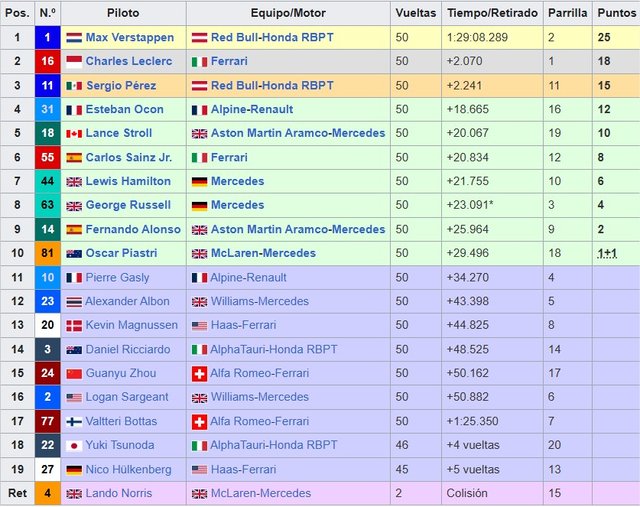Open Haas-Ferrari link in Hülkenberg row
This screenshot has width=640, height=507.
(243, 469)
